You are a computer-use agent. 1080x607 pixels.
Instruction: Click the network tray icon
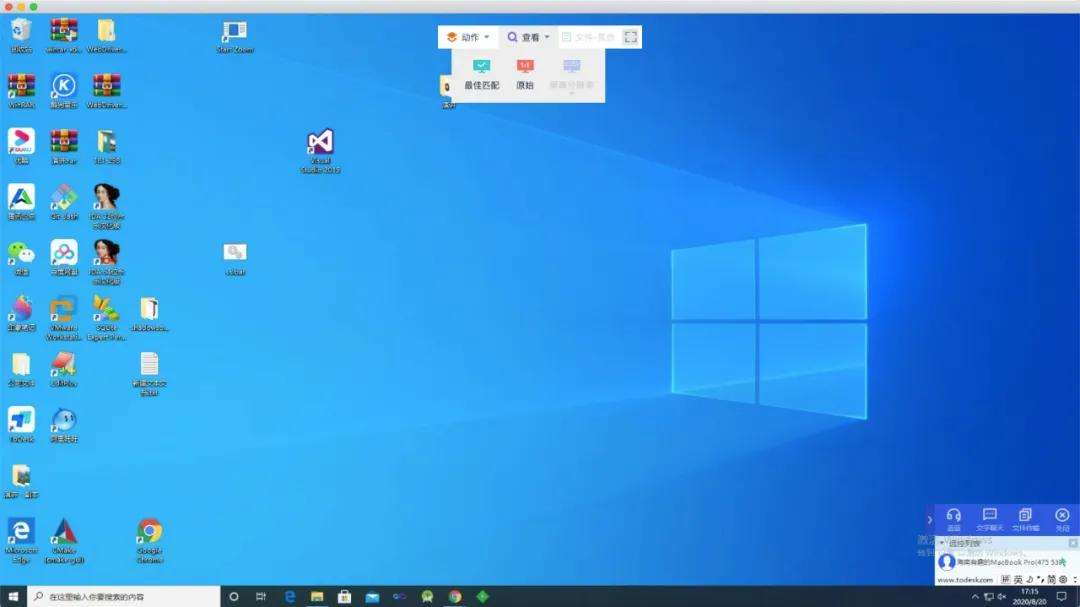(988, 597)
